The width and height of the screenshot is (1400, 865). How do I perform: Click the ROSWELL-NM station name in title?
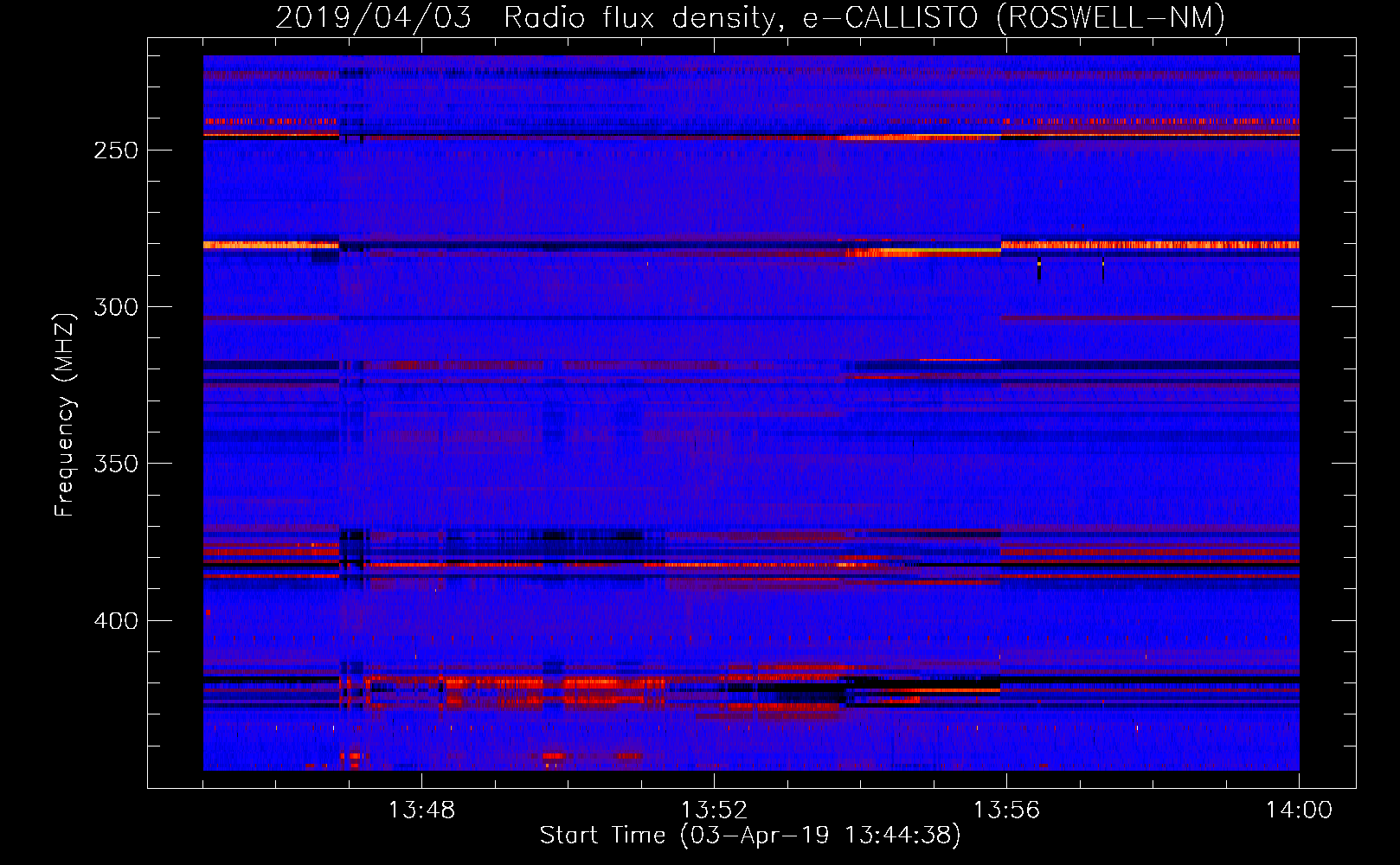click(x=1110, y=17)
